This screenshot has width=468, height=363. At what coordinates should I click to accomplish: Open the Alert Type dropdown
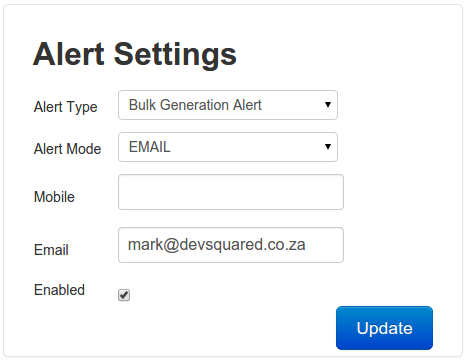coord(228,105)
